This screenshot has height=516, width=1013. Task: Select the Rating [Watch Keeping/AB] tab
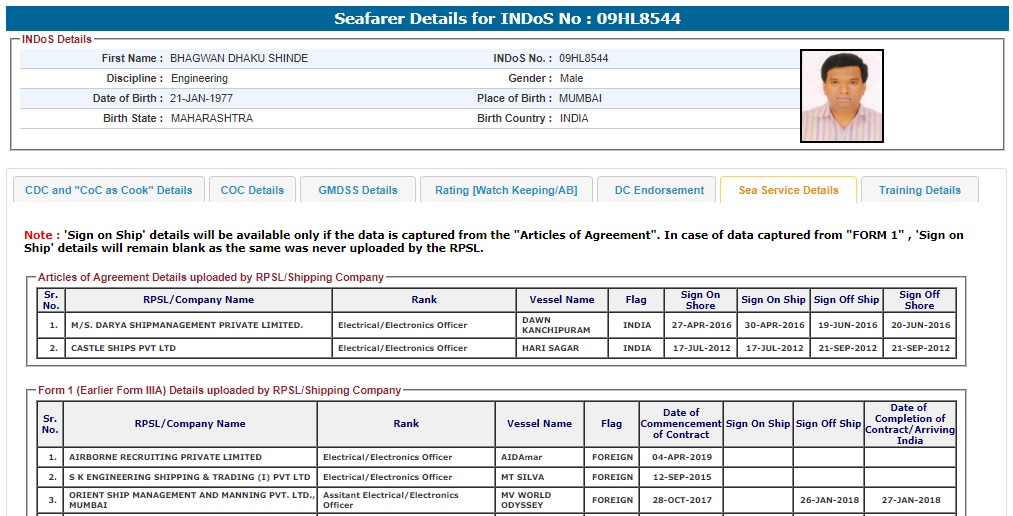point(506,190)
